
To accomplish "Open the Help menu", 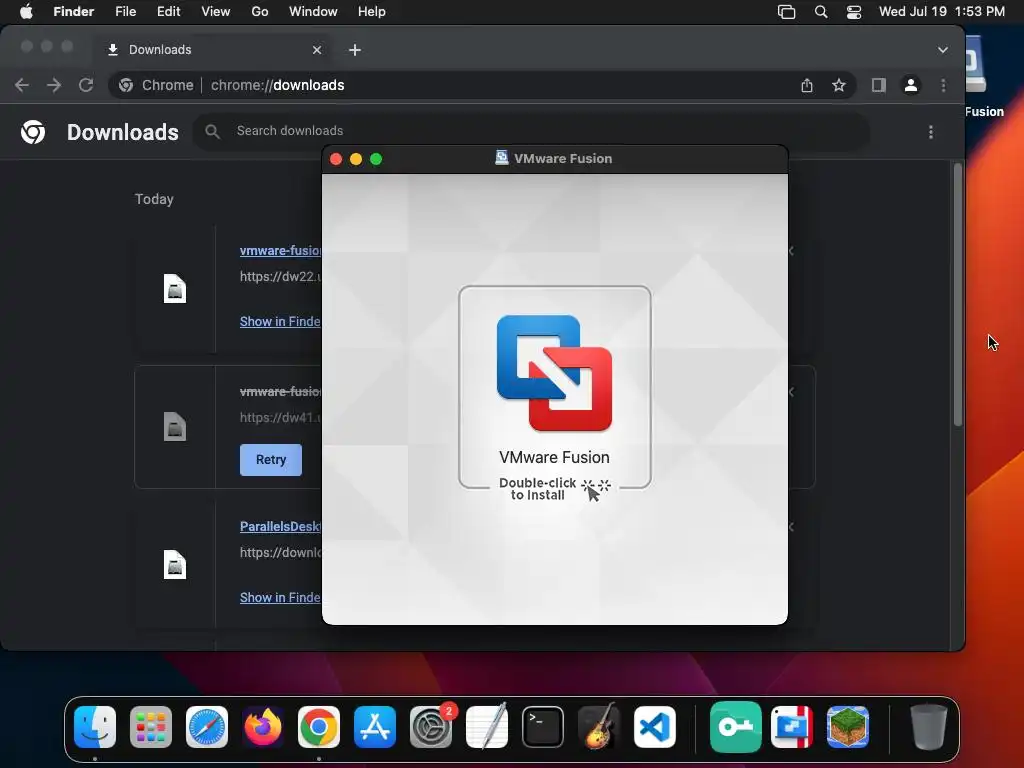I will (x=372, y=12).
